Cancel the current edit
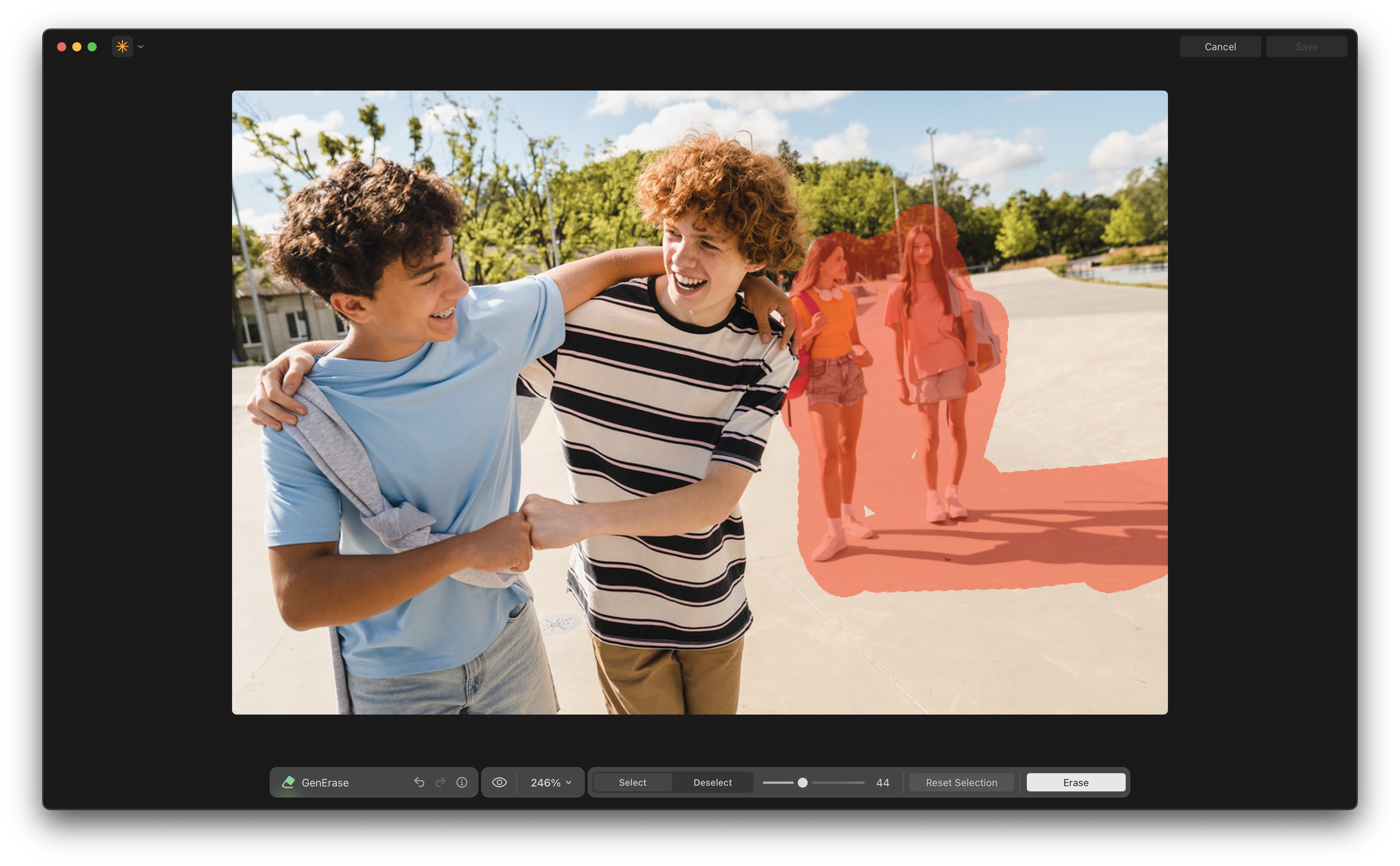This screenshot has height=866, width=1400. pyautogui.click(x=1220, y=46)
